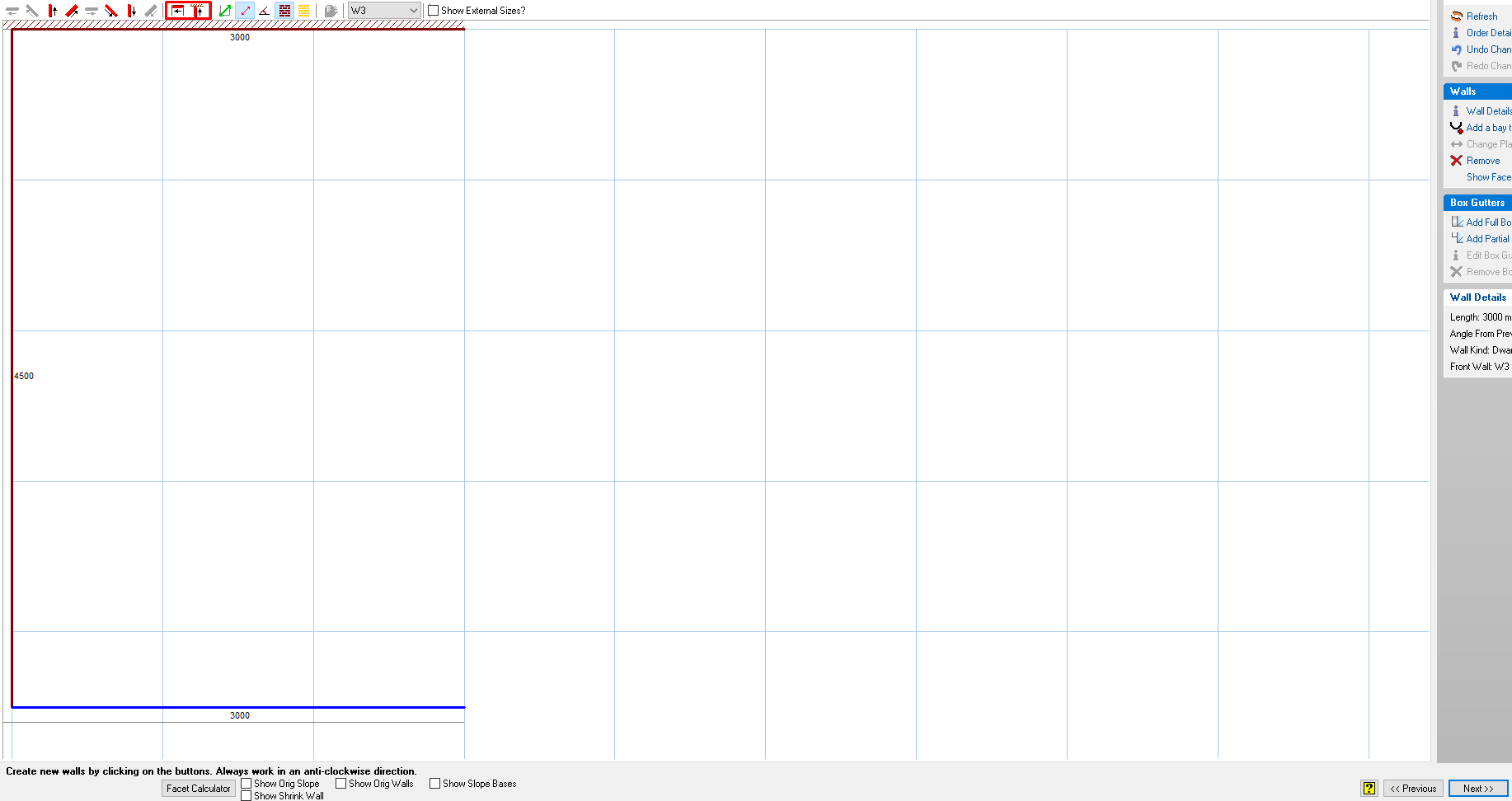This screenshot has width=1512, height=801.
Task: Click the Angle From Prev text
Action: point(1481,334)
